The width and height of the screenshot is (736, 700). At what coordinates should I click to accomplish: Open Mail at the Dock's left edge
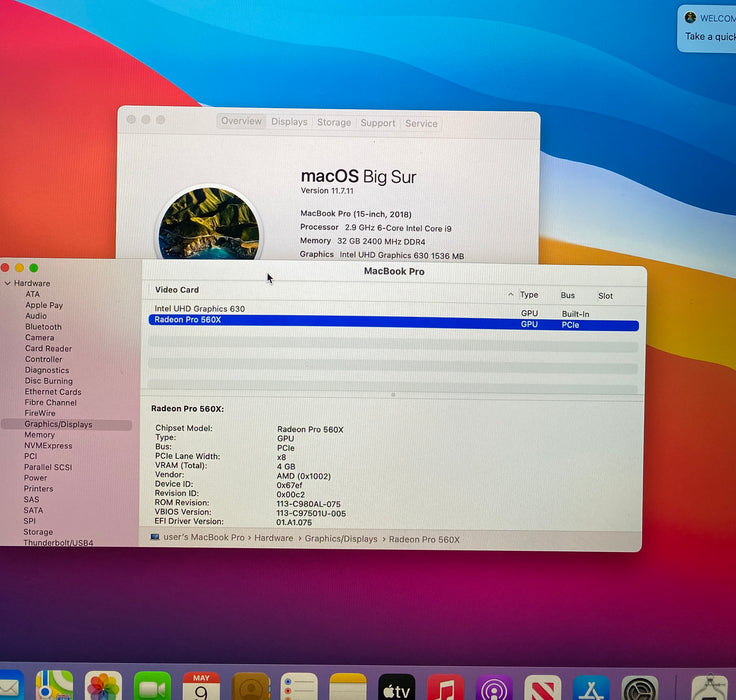pyautogui.click(x=10, y=686)
